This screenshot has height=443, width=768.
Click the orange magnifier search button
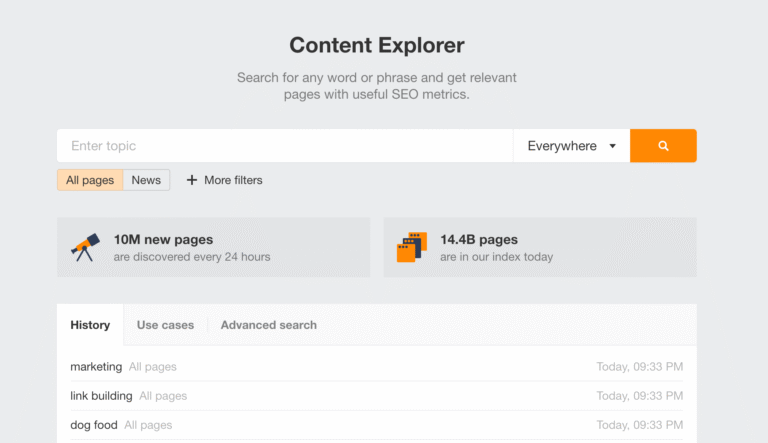(x=663, y=146)
